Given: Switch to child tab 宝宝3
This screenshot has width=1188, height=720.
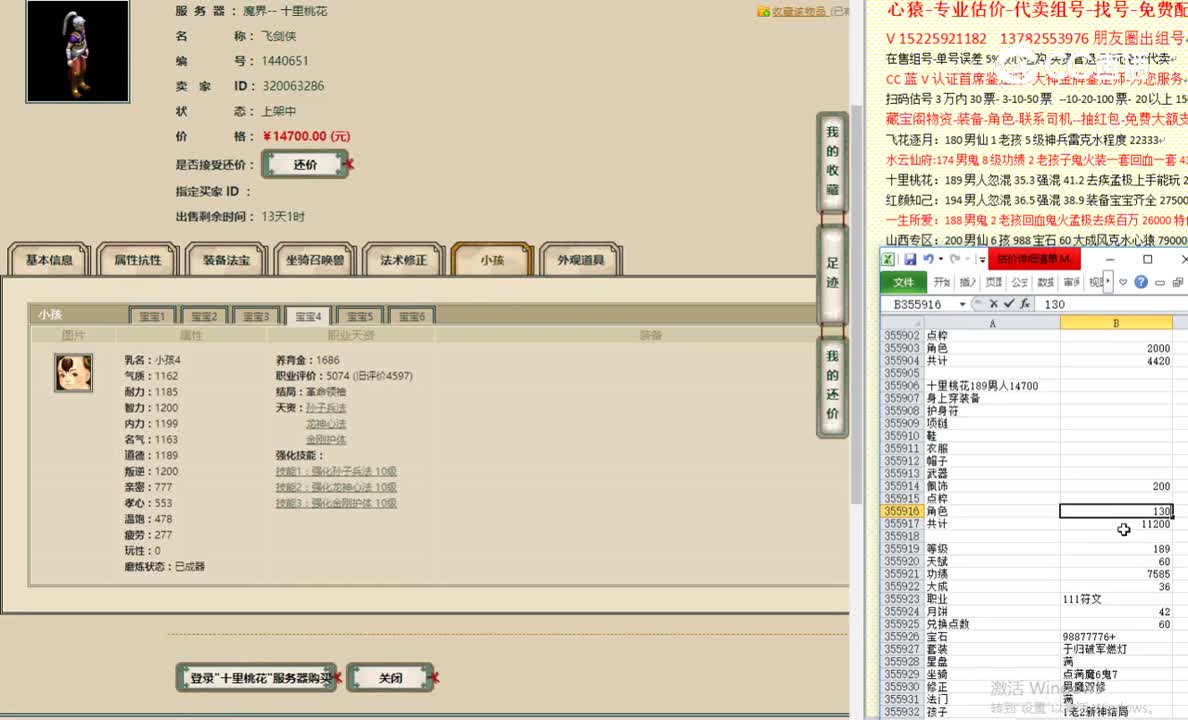Looking at the screenshot, I should pyautogui.click(x=256, y=316).
